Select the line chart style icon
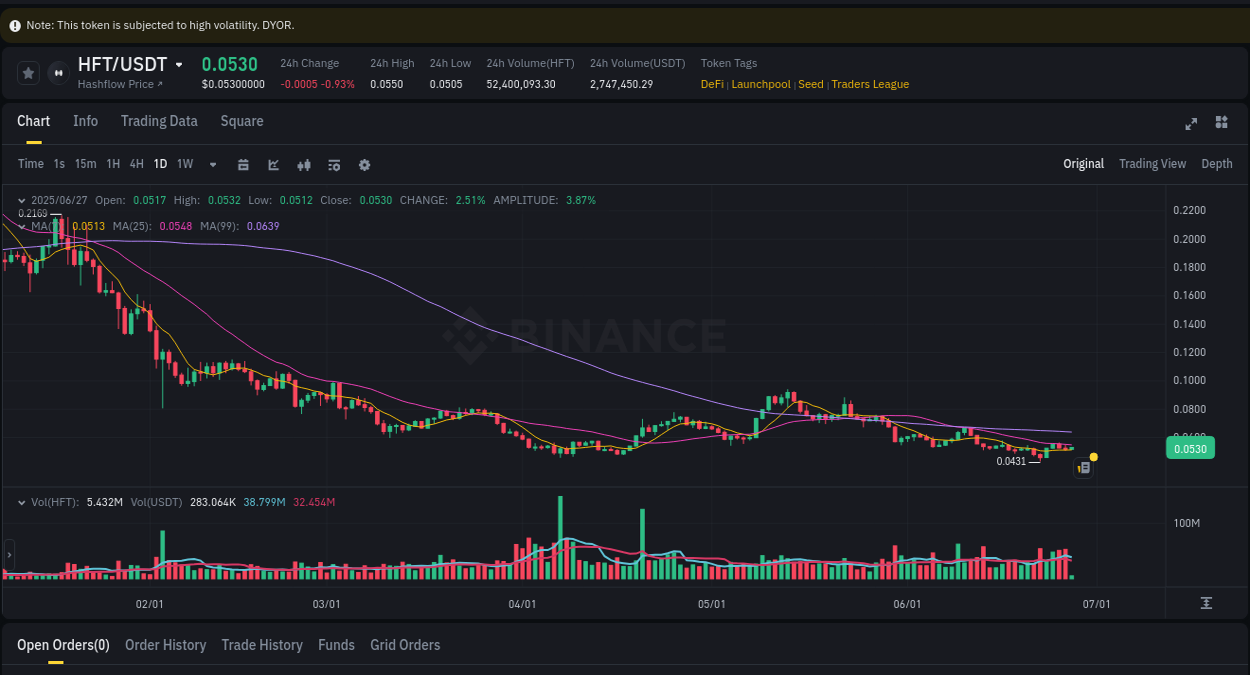 273,164
